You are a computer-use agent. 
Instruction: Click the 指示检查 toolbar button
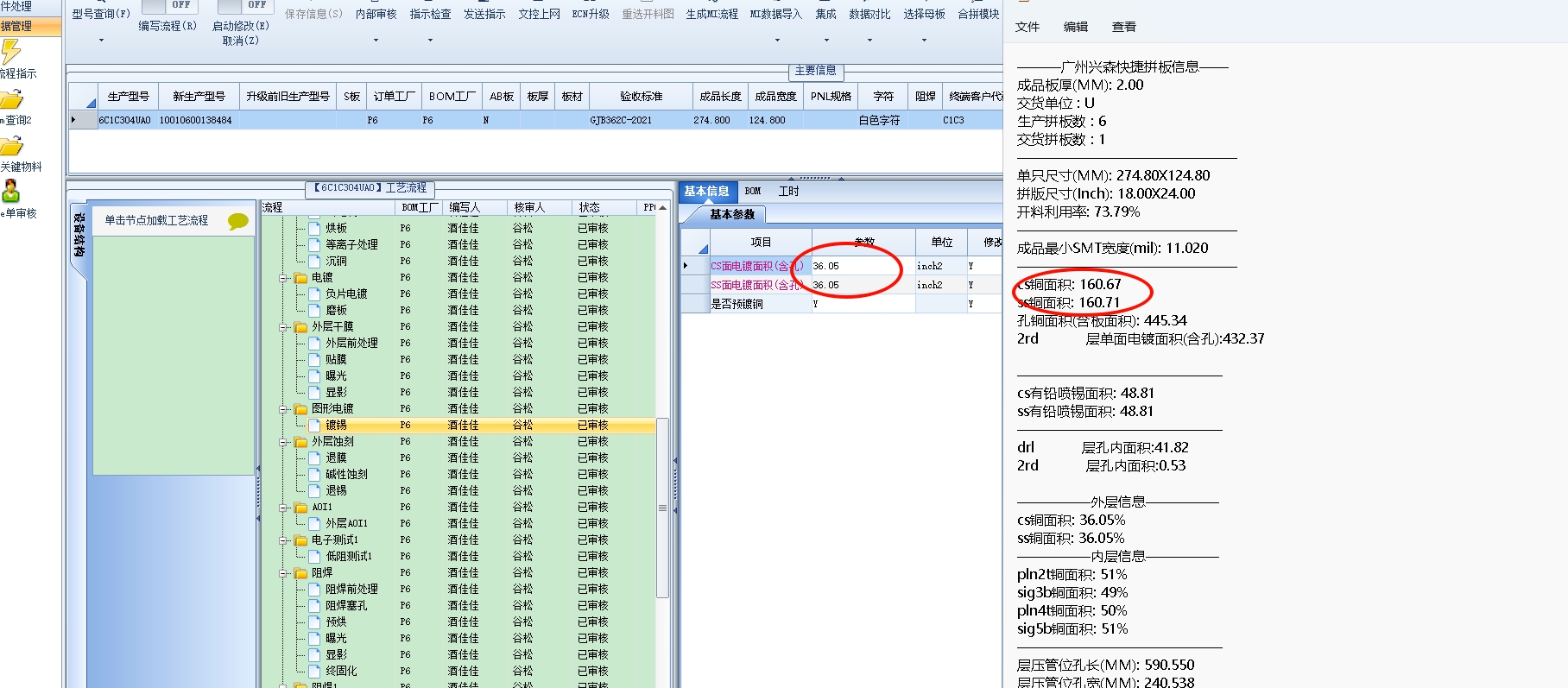[x=430, y=15]
